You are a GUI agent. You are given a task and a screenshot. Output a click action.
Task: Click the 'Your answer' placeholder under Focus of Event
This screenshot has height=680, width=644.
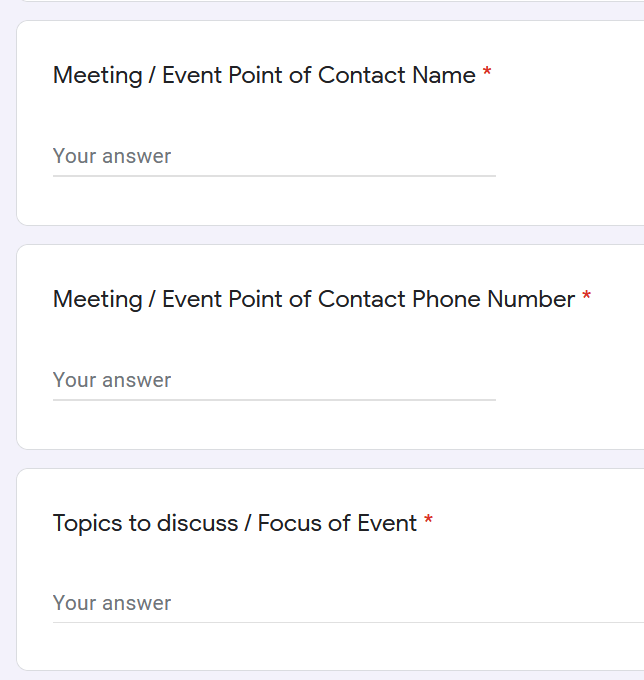[x=112, y=603]
